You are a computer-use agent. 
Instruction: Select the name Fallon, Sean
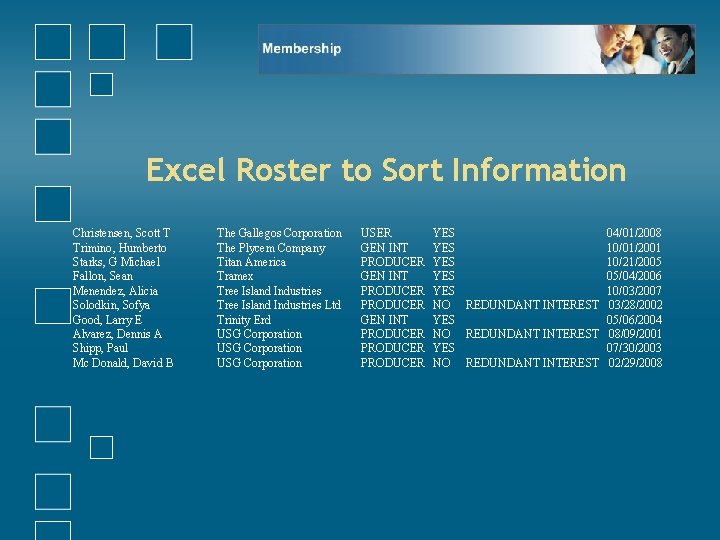pyautogui.click(x=102, y=276)
